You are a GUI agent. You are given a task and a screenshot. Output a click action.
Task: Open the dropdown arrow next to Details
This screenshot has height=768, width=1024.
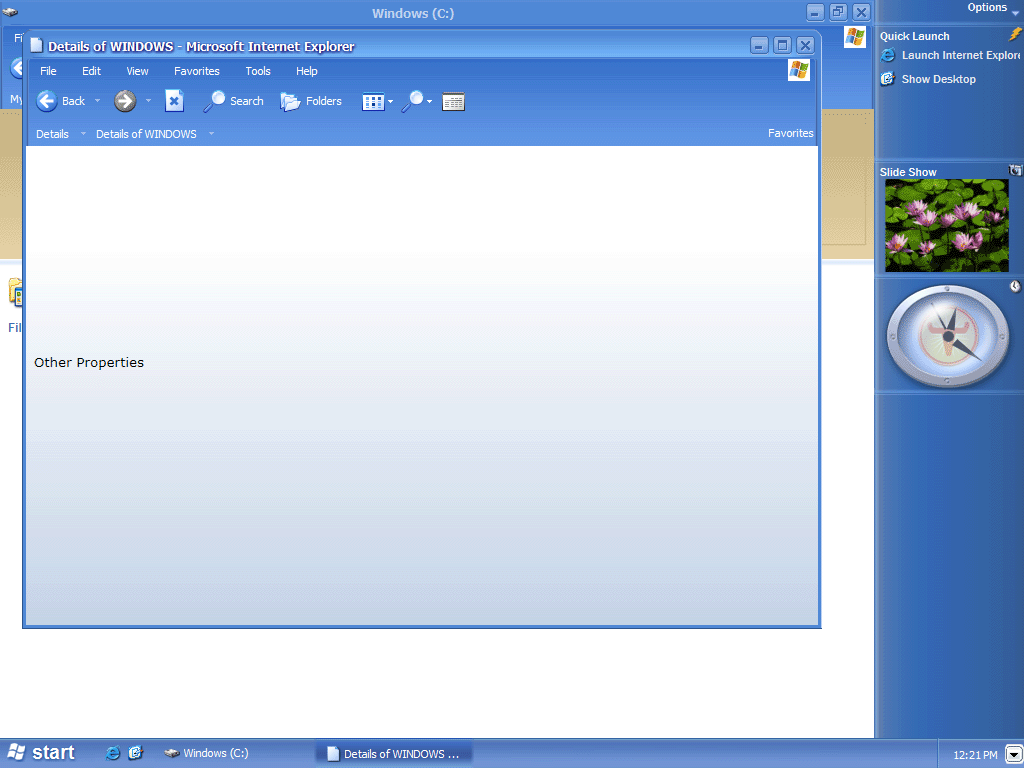click(83, 134)
